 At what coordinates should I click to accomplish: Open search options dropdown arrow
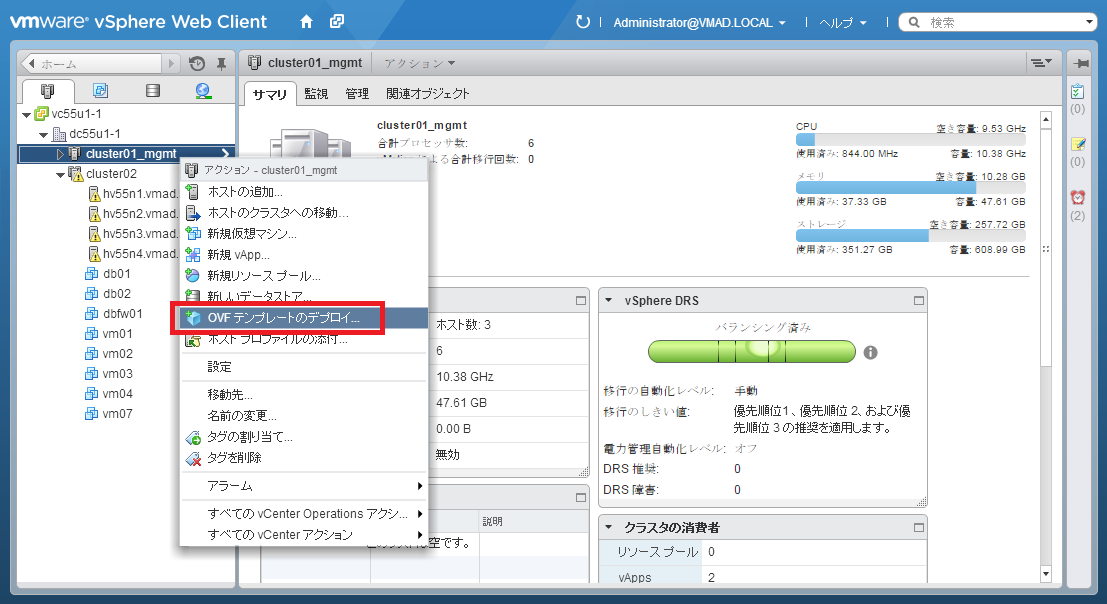1089,22
